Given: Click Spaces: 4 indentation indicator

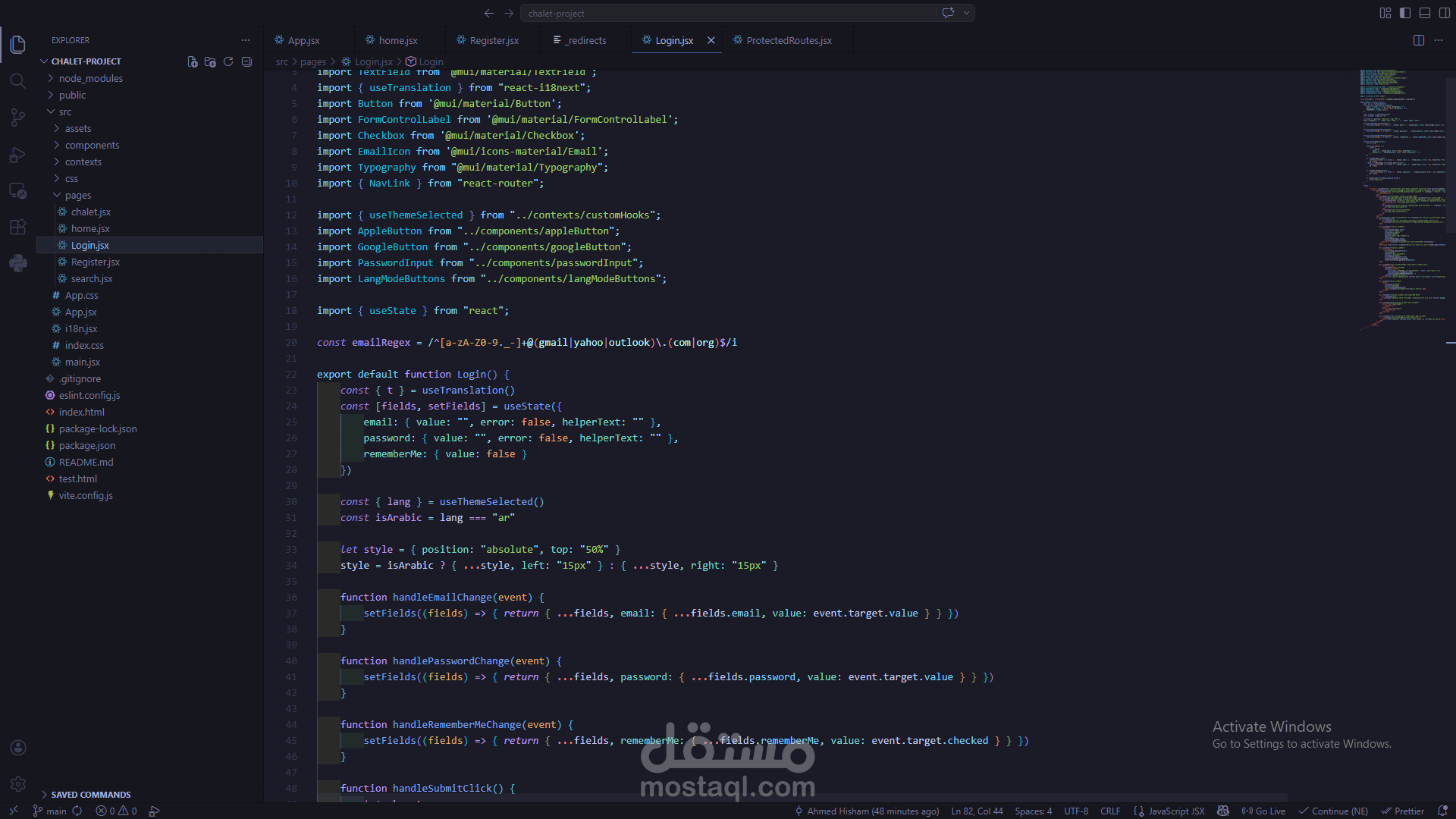Looking at the screenshot, I should [x=1034, y=811].
